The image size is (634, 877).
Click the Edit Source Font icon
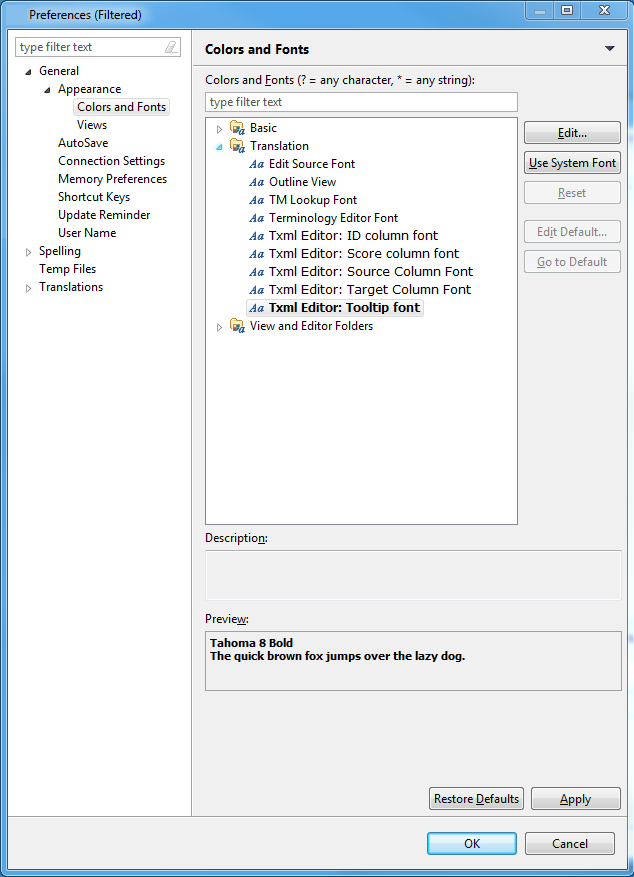257,164
